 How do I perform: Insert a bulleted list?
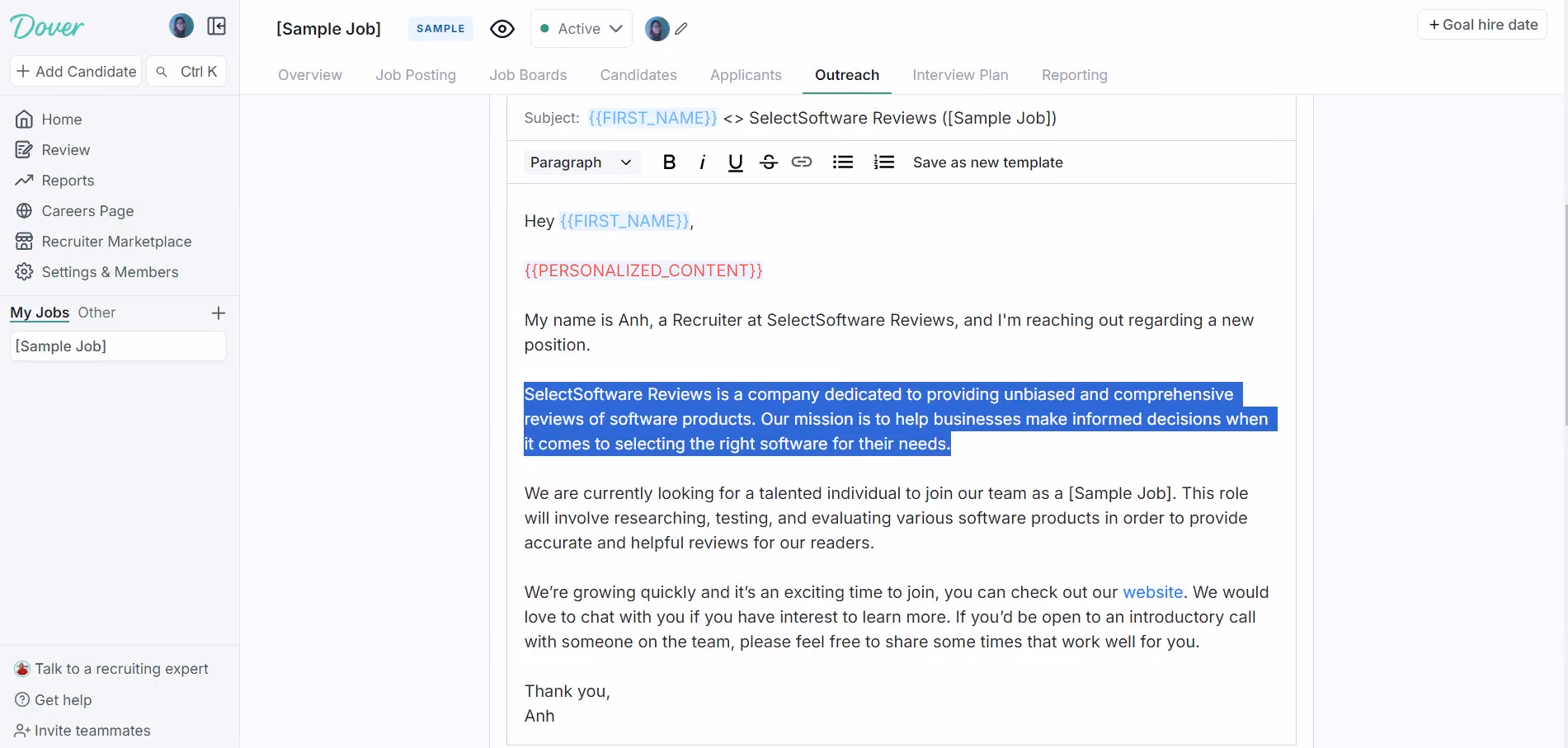(843, 162)
